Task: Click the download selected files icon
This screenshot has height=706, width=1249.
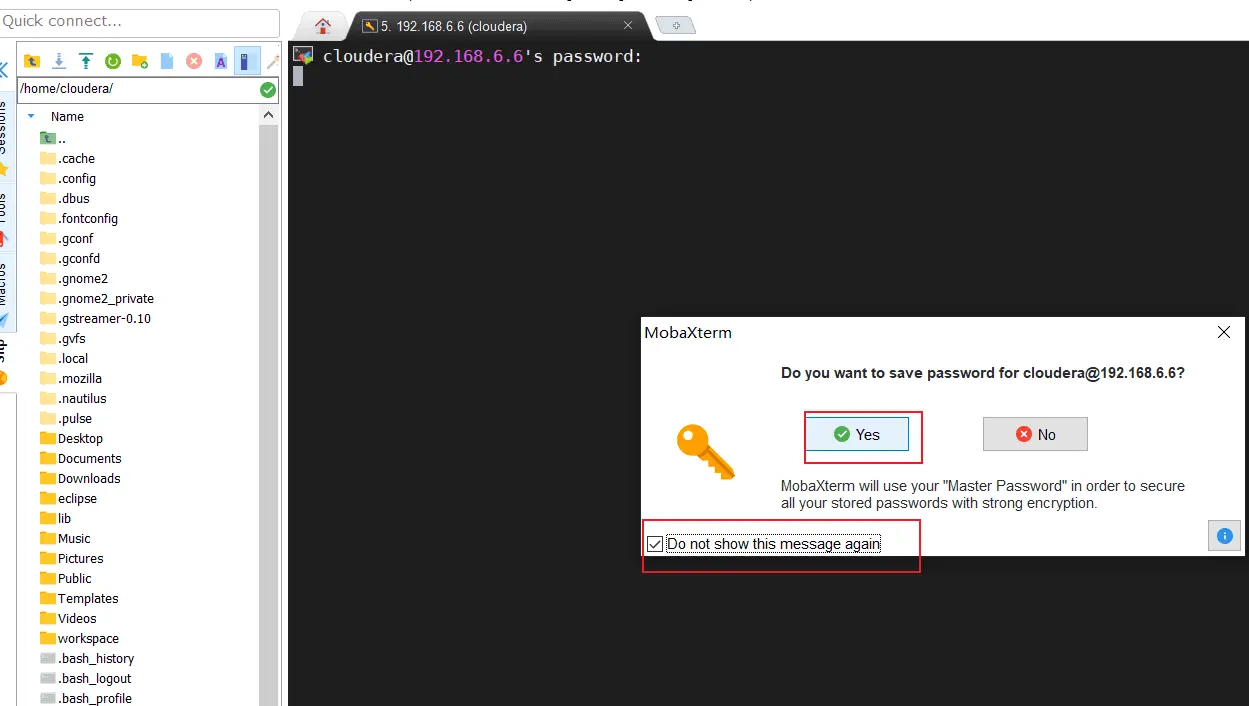Action: pyautogui.click(x=59, y=61)
